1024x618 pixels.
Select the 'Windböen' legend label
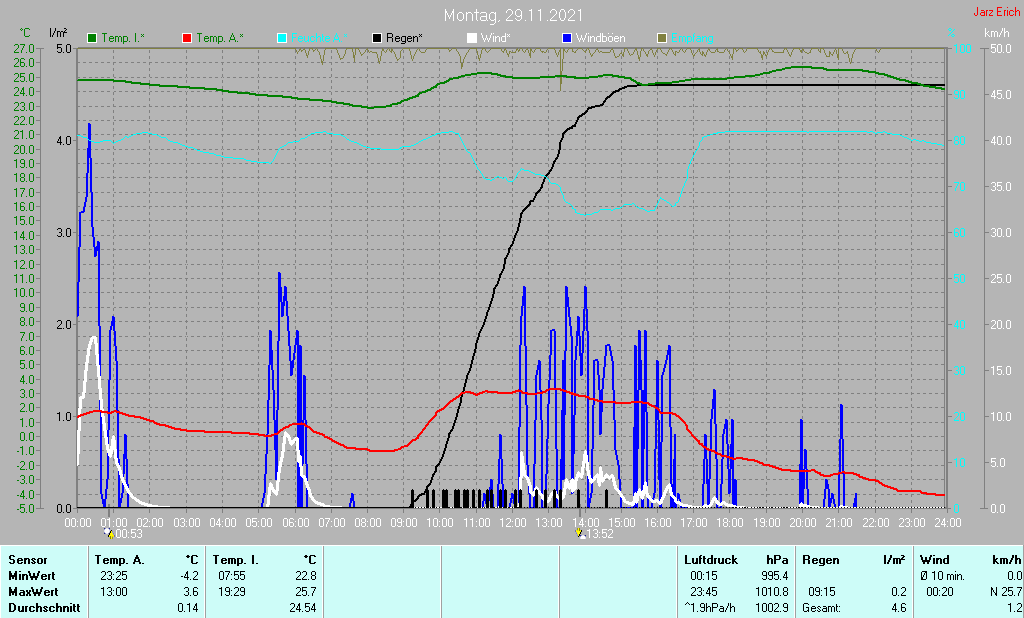pos(600,38)
